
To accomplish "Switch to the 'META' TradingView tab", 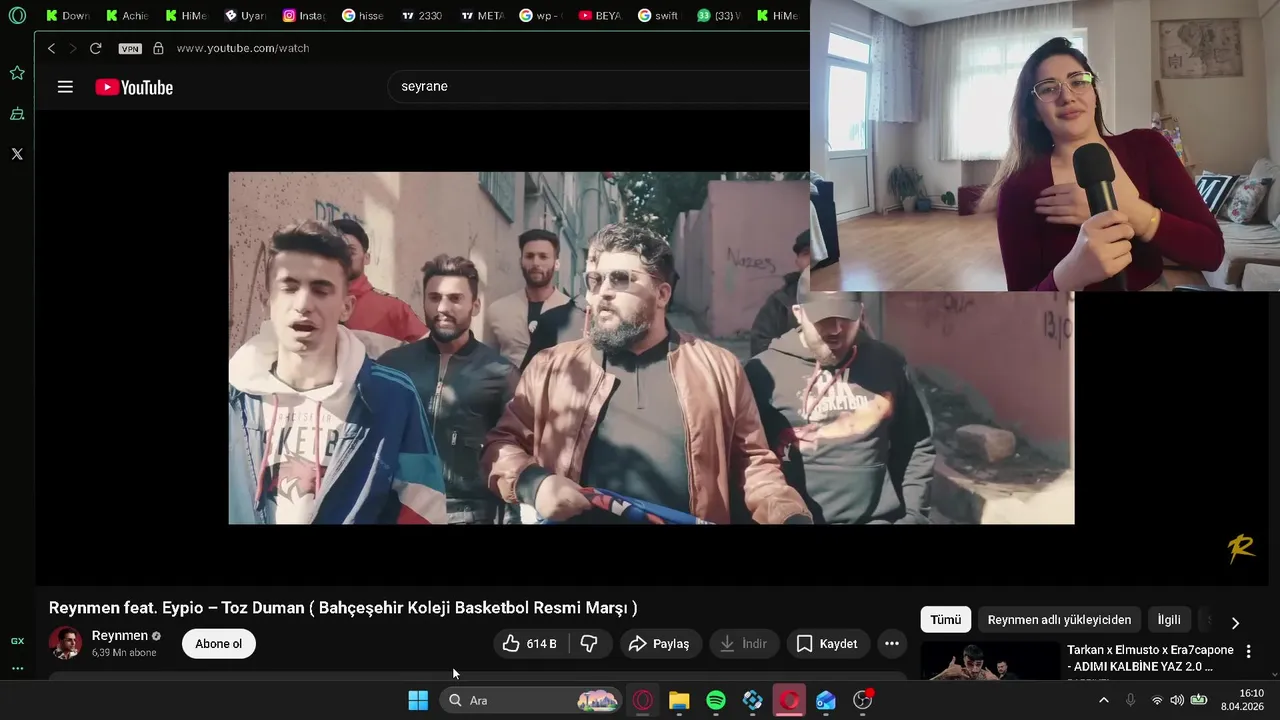I will [481, 16].
